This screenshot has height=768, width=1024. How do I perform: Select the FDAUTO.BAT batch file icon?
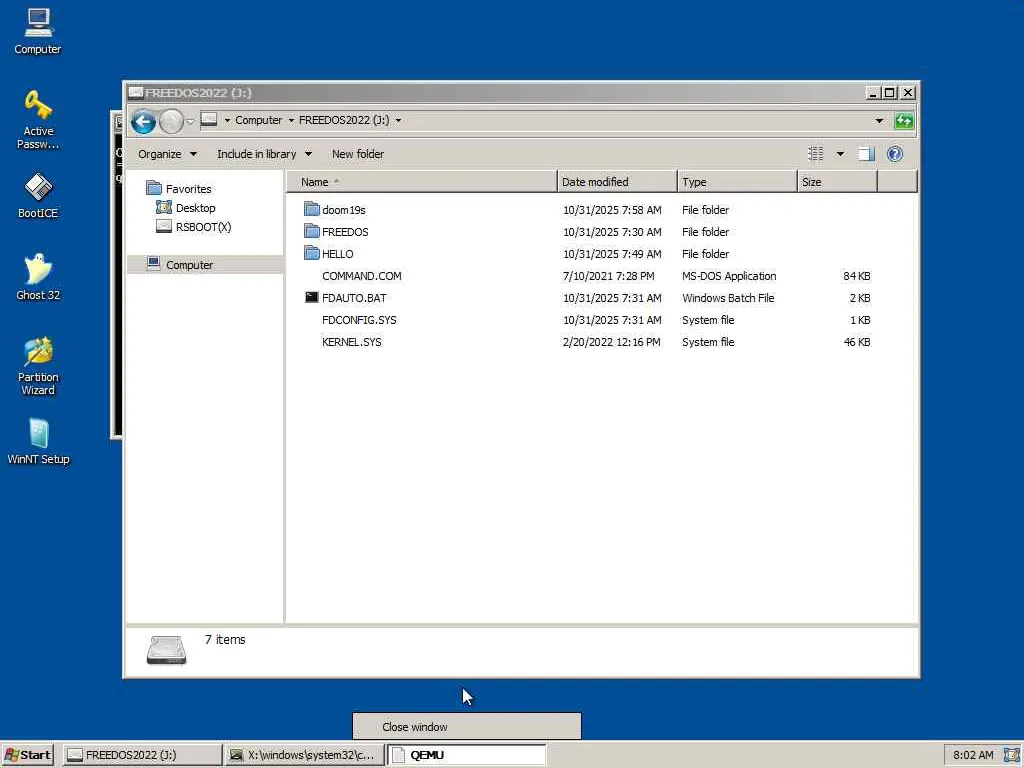point(312,297)
